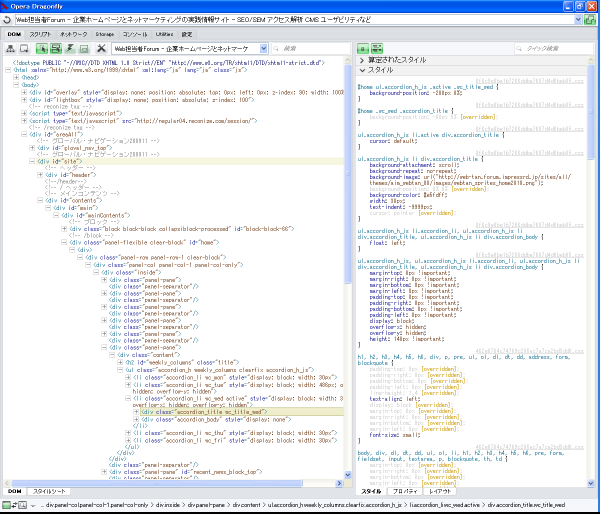Click the X-shaped icon in DOM toolbar
Viewport: 600px width, 514px height.
point(101,48)
